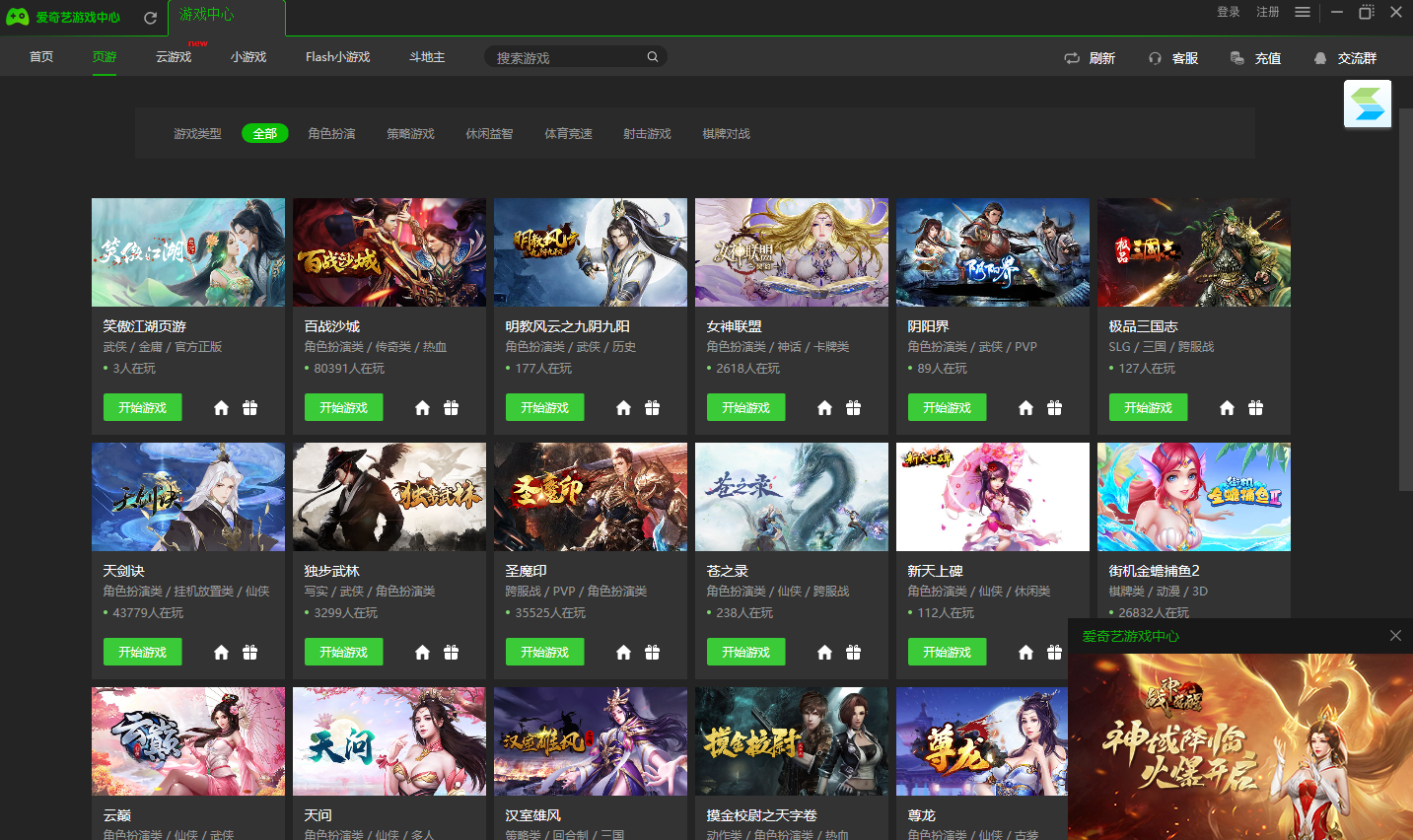1413x840 pixels.
Task: Open 斗地主 navigation tab
Action: point(427,57)
